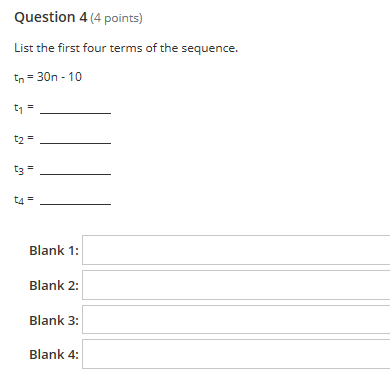Click the underline blank next to t3
Viewport: 390px width, 385px height.
pyautogui.click(x=75, y=174)
